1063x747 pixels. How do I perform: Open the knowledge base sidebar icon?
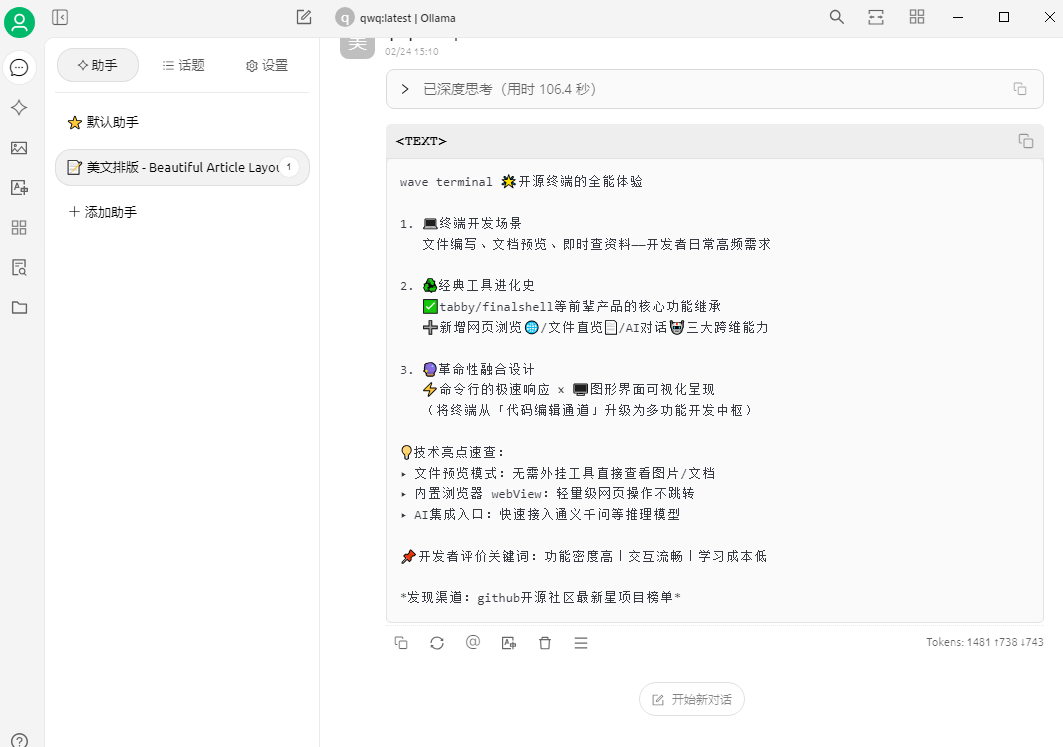click(19, 268)
